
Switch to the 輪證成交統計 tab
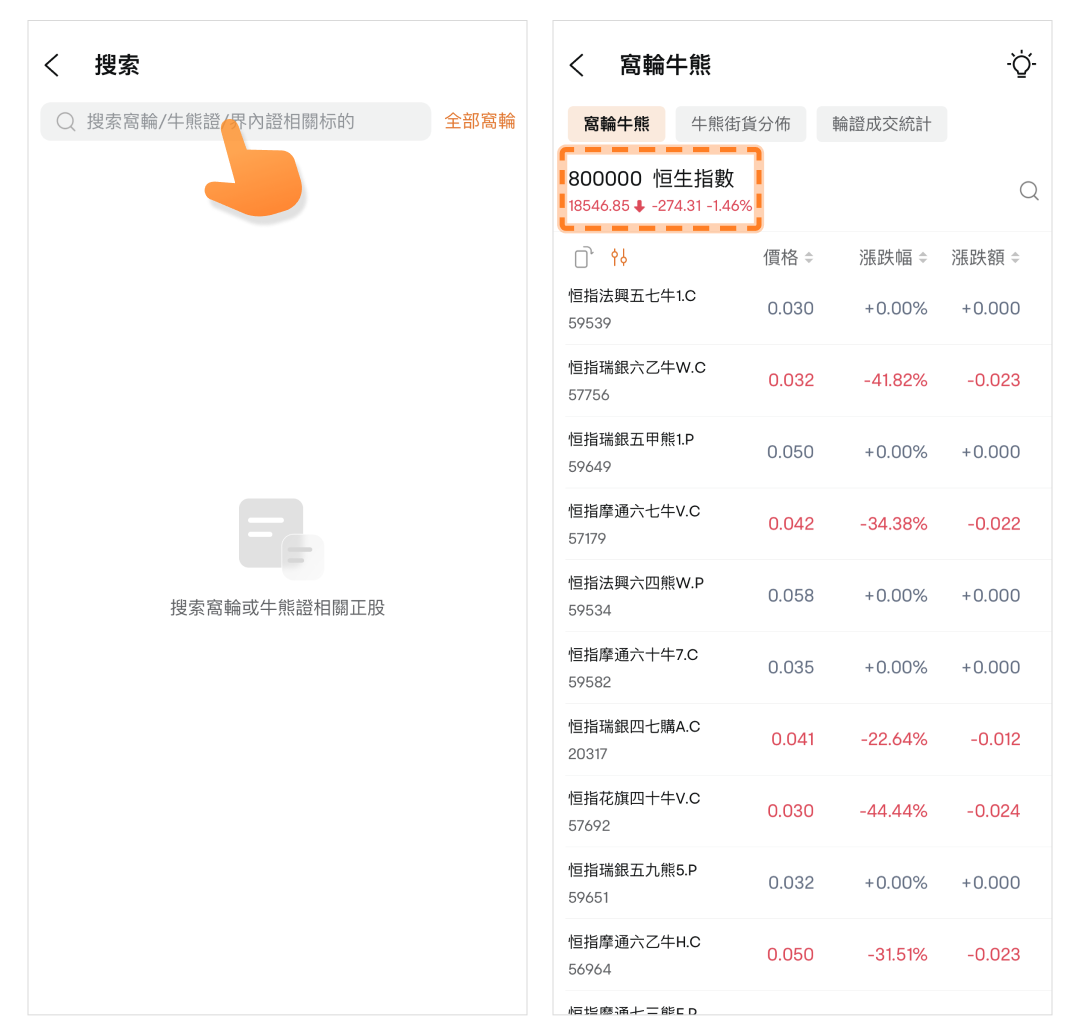point(881,124)
